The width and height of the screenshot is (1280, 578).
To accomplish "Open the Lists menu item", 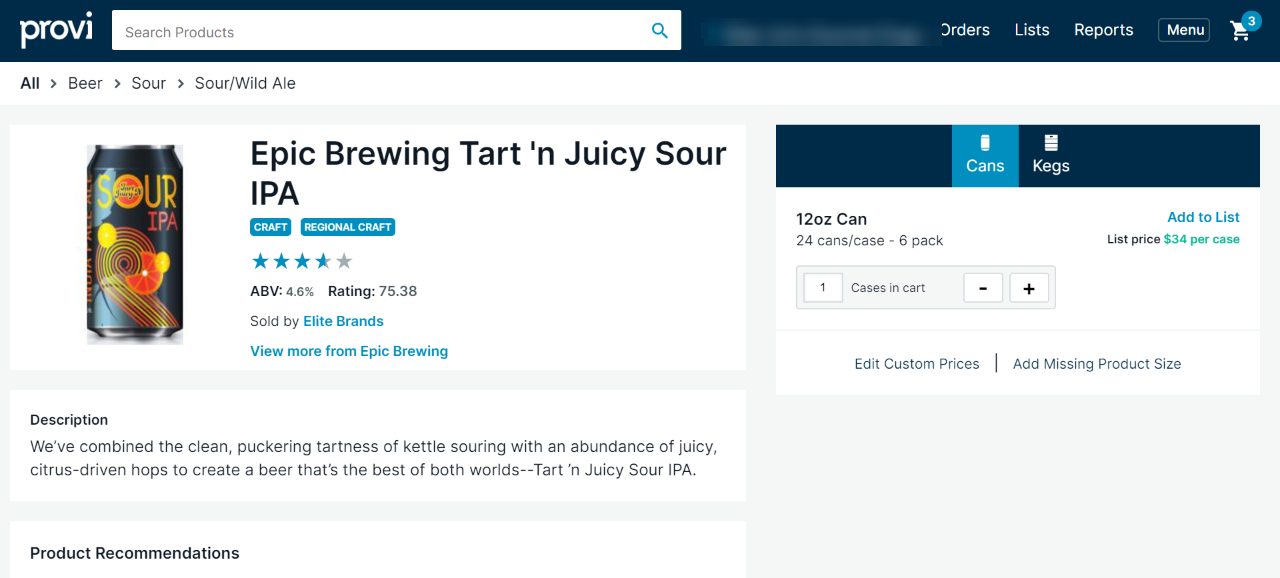I will pyautogui.click(x=1031, y=30).
